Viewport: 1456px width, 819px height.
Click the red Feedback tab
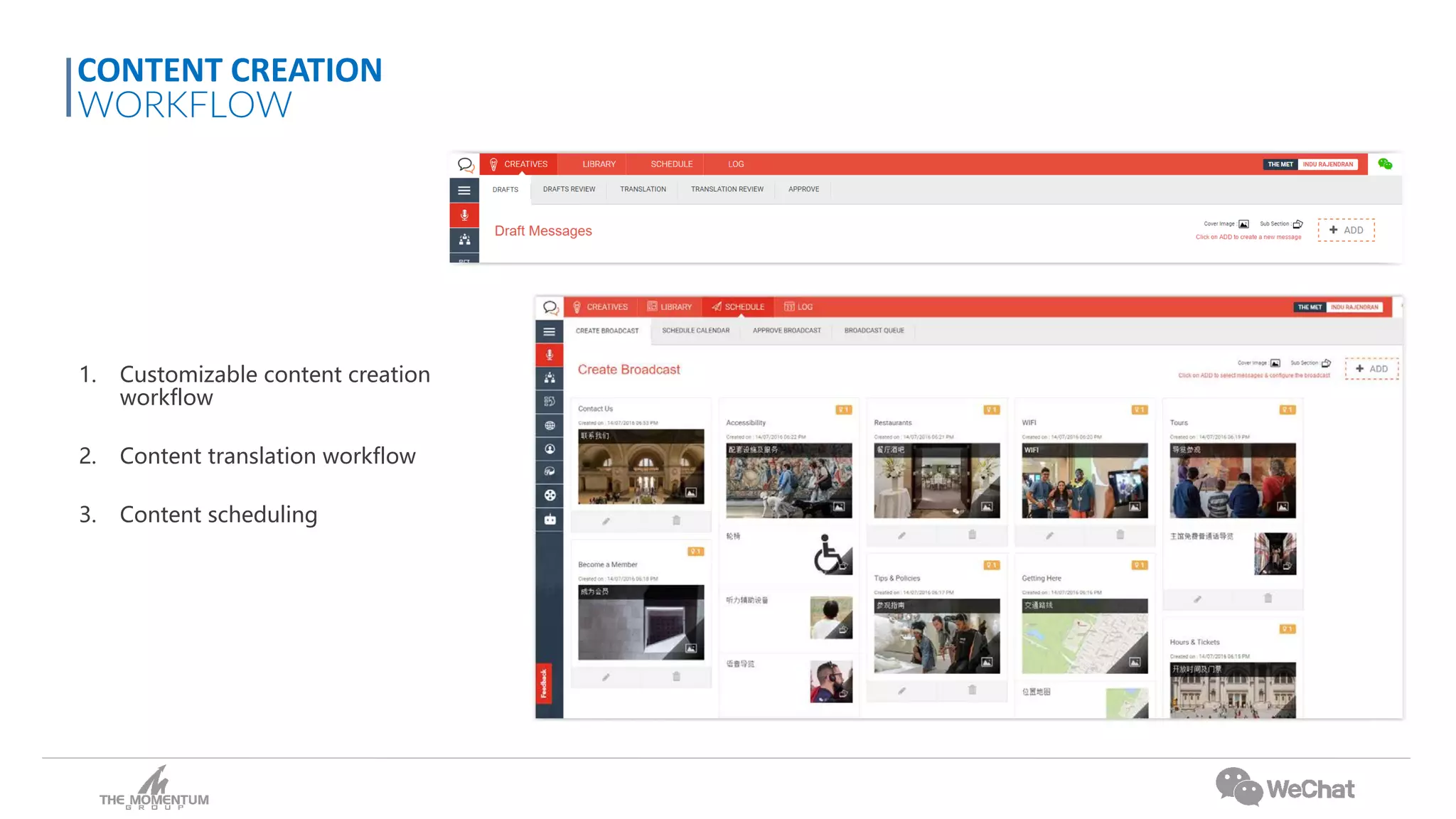(544, 683)
